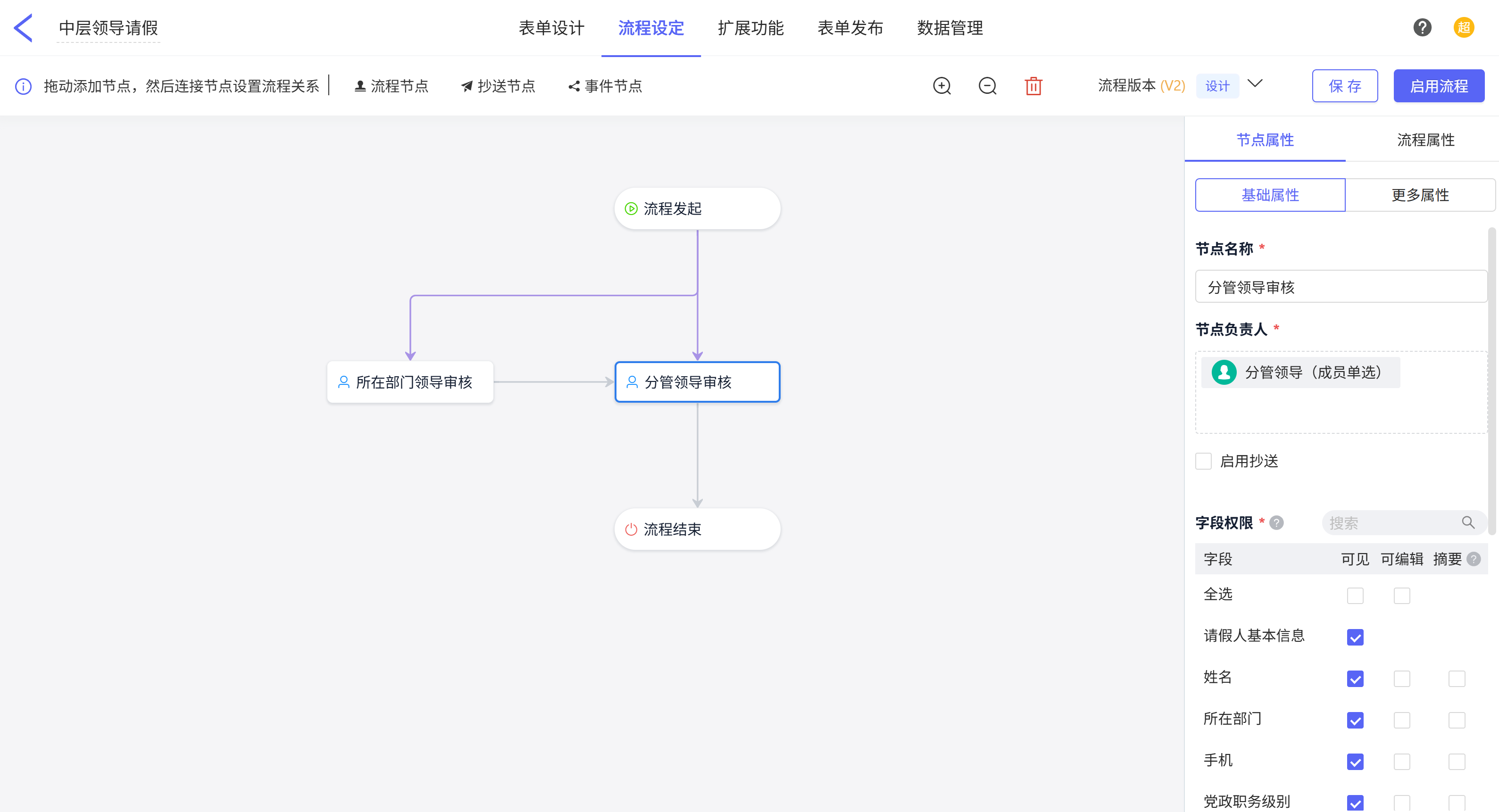
Task: Open the 流程属性 panel tab
Action: point(1426,140)
